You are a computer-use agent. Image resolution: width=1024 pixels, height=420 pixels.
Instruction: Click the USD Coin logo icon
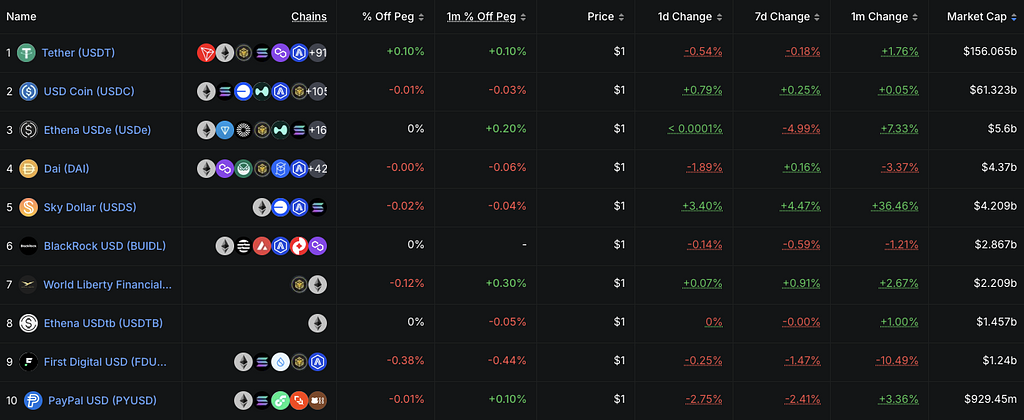28,91
